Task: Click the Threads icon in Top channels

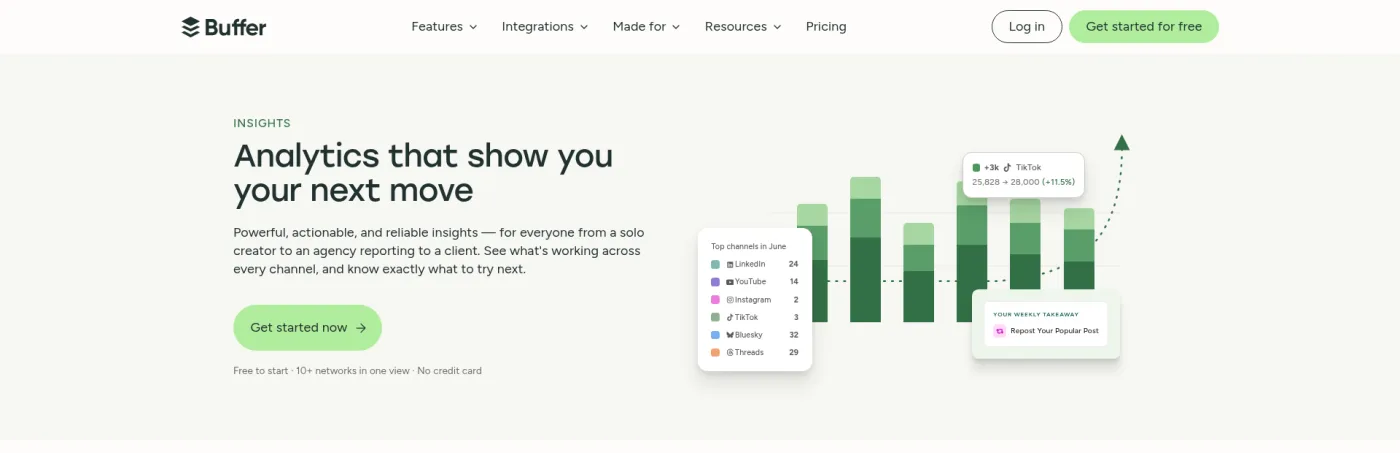Action: coord(730,353)
